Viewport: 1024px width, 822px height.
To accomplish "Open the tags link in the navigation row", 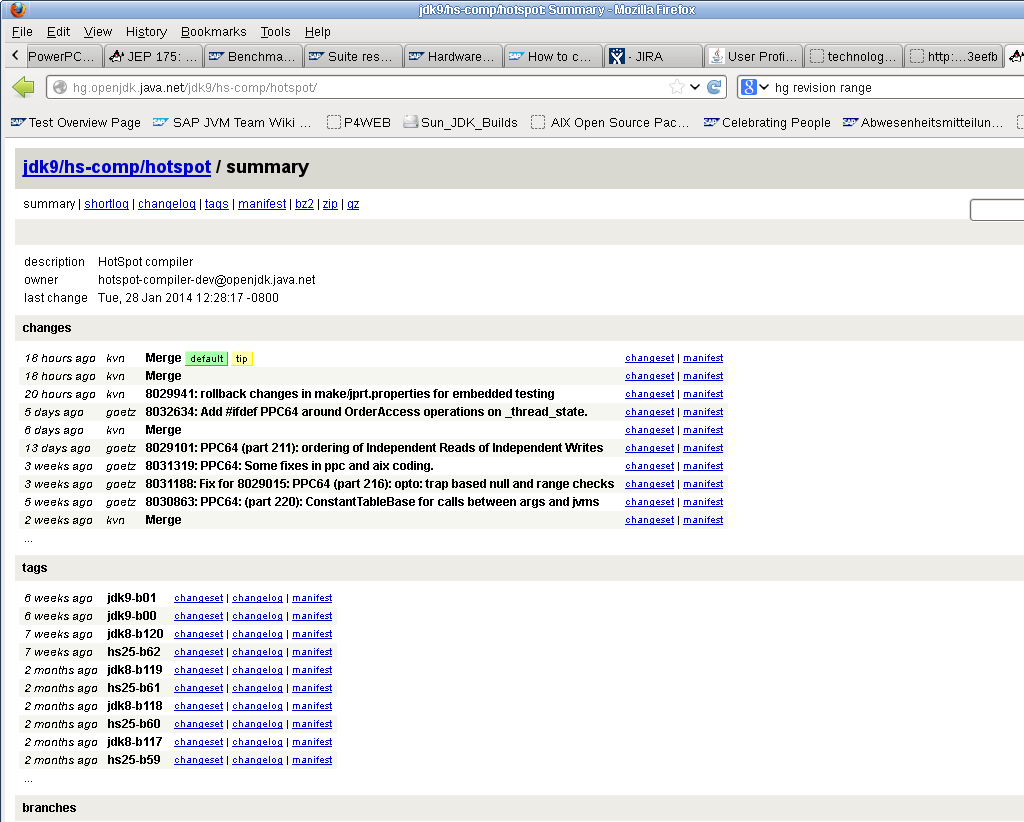I will (217, 204).
